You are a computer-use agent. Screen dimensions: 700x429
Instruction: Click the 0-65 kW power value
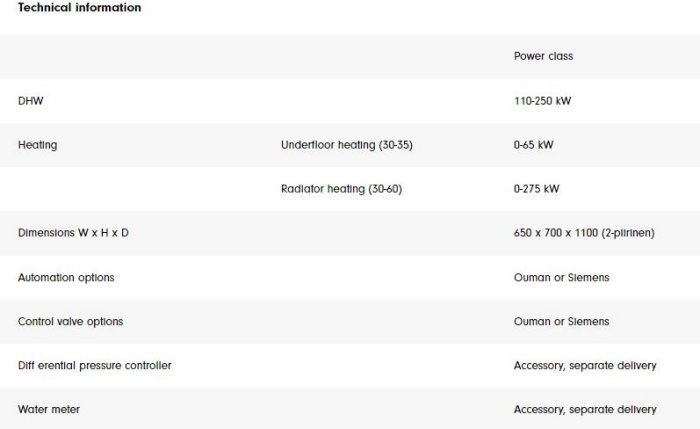click(x=533, y=145)
